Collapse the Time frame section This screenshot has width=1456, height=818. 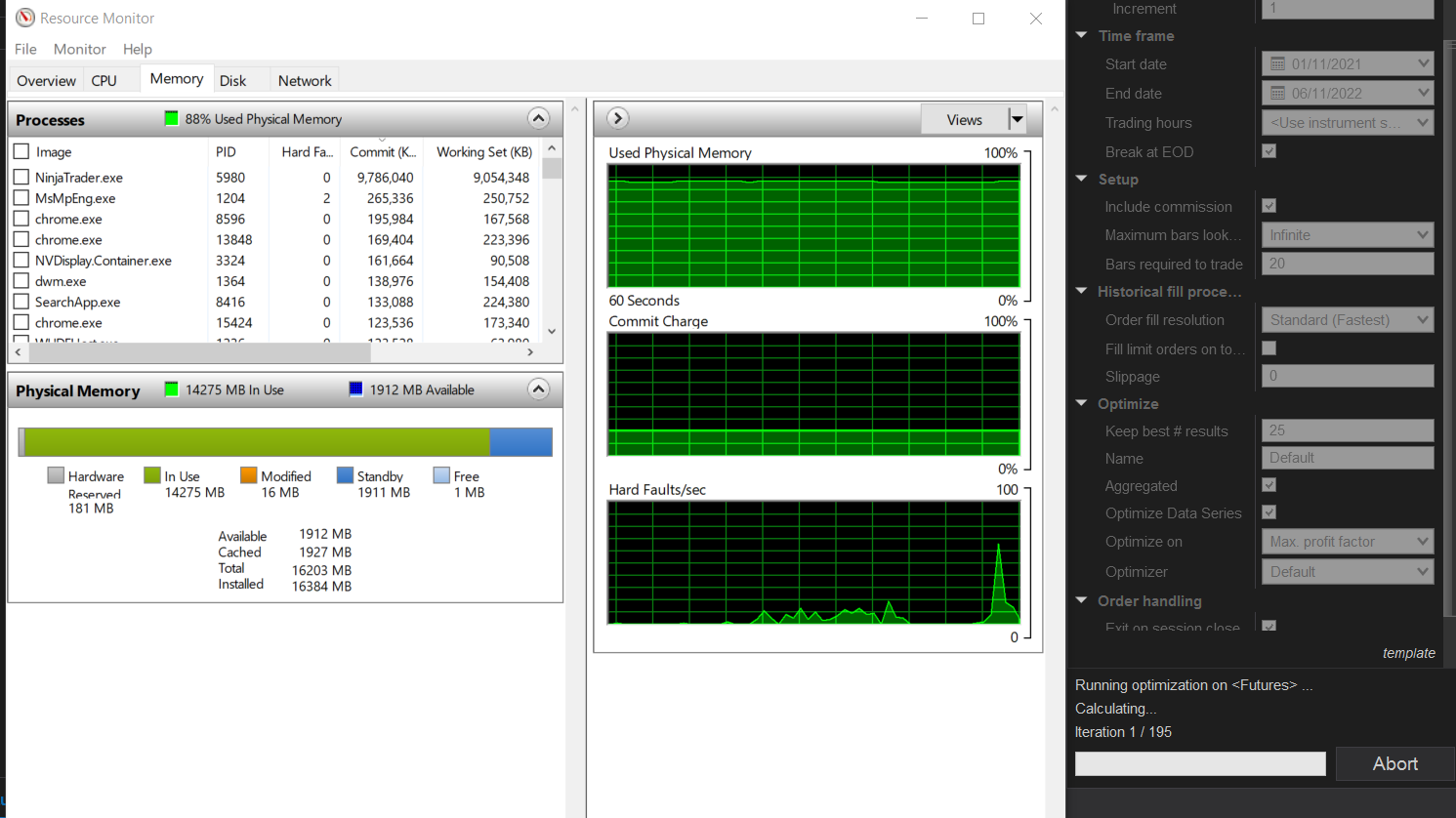coord(1082,35)
